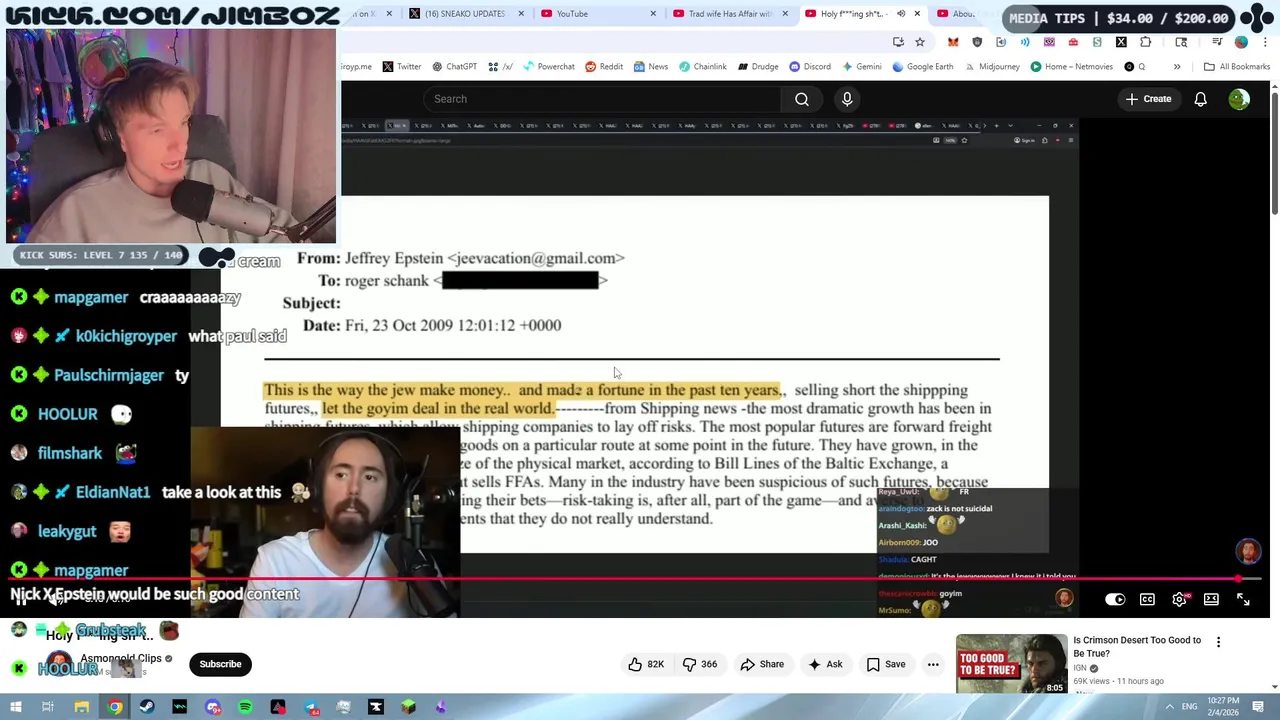Click the Ask button

pos(825,664)
